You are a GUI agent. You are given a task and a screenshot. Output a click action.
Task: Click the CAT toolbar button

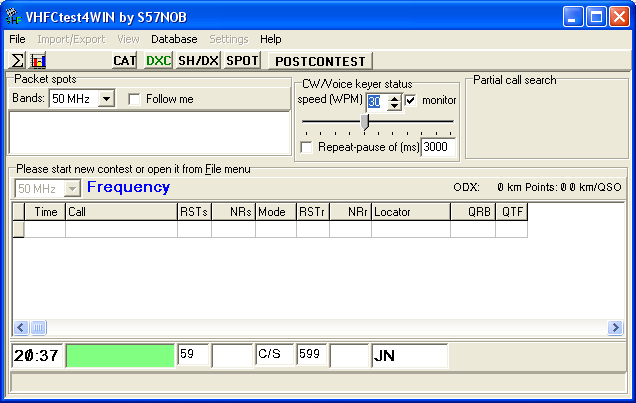coord(125,61)
